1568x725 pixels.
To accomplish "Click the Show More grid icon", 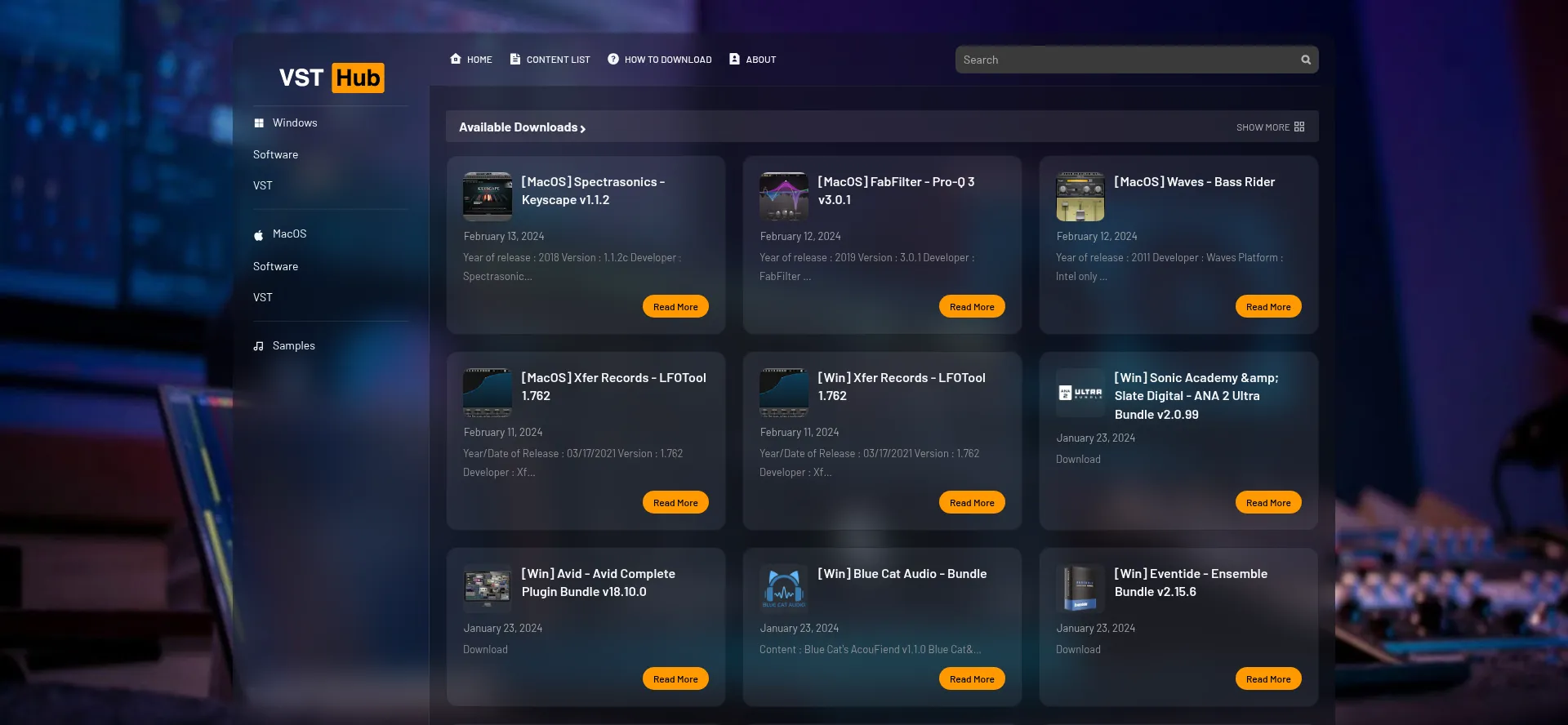I will pyautogui.click(x=1299, y=127).
